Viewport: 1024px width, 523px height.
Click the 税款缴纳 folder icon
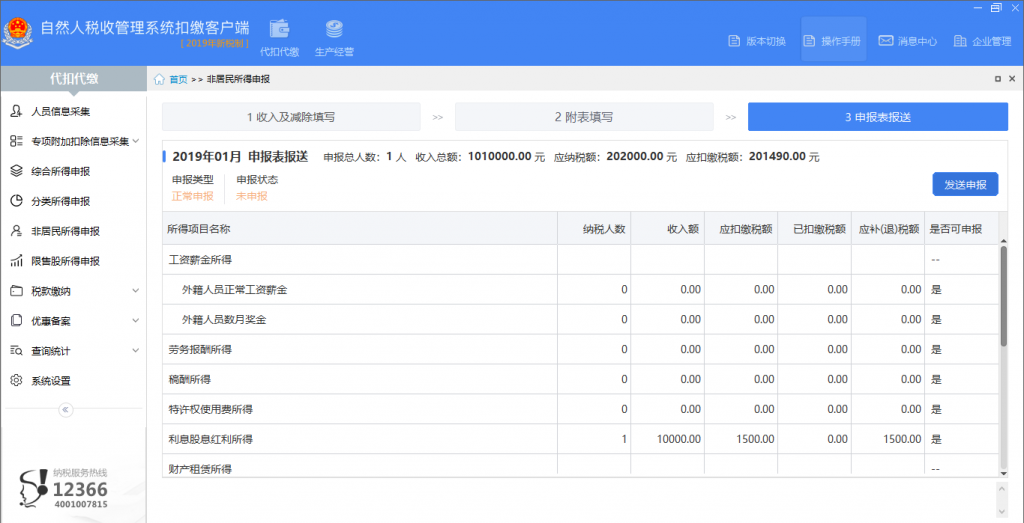[16, 291]
